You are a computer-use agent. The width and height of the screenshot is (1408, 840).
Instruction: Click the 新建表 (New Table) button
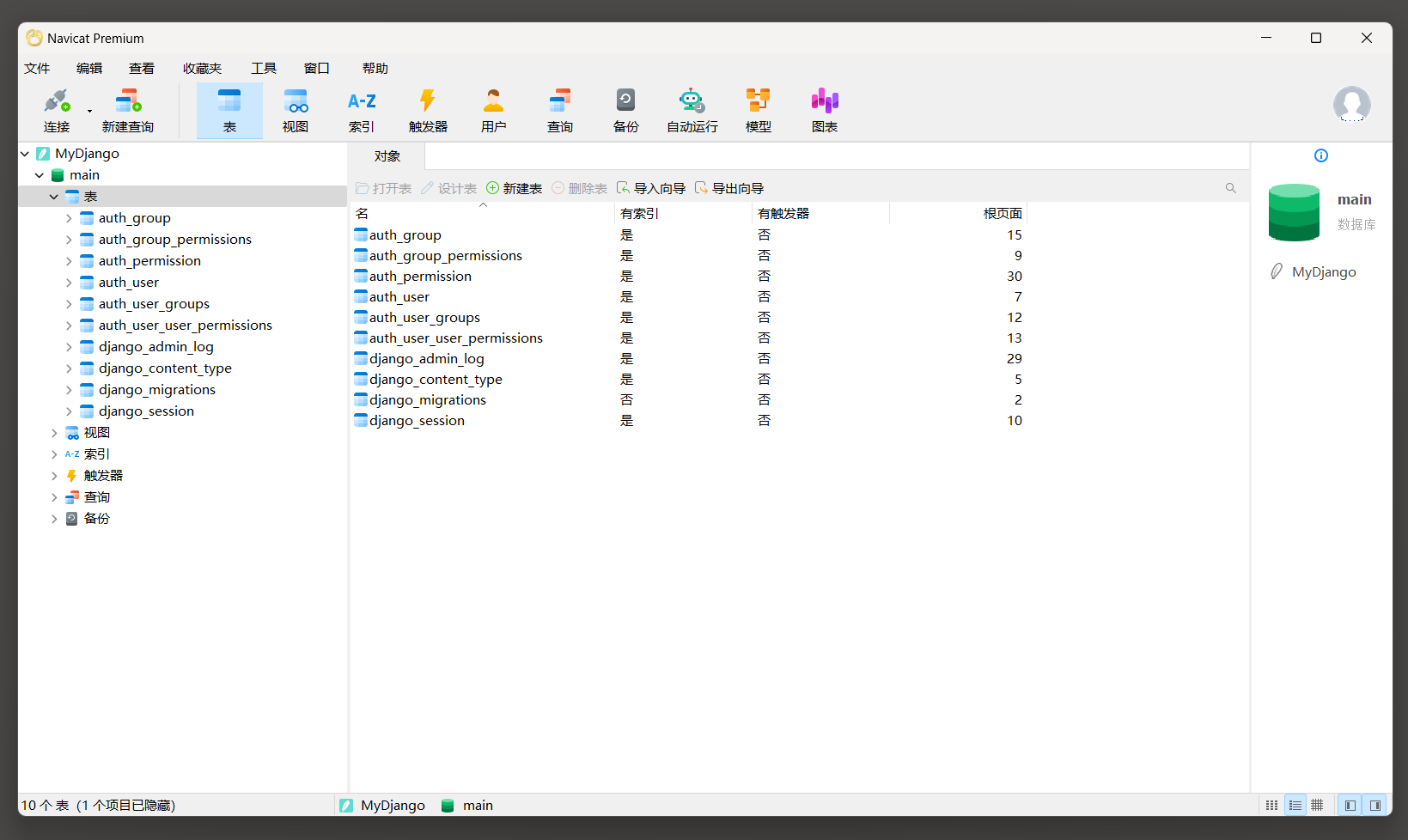[515, 188]
